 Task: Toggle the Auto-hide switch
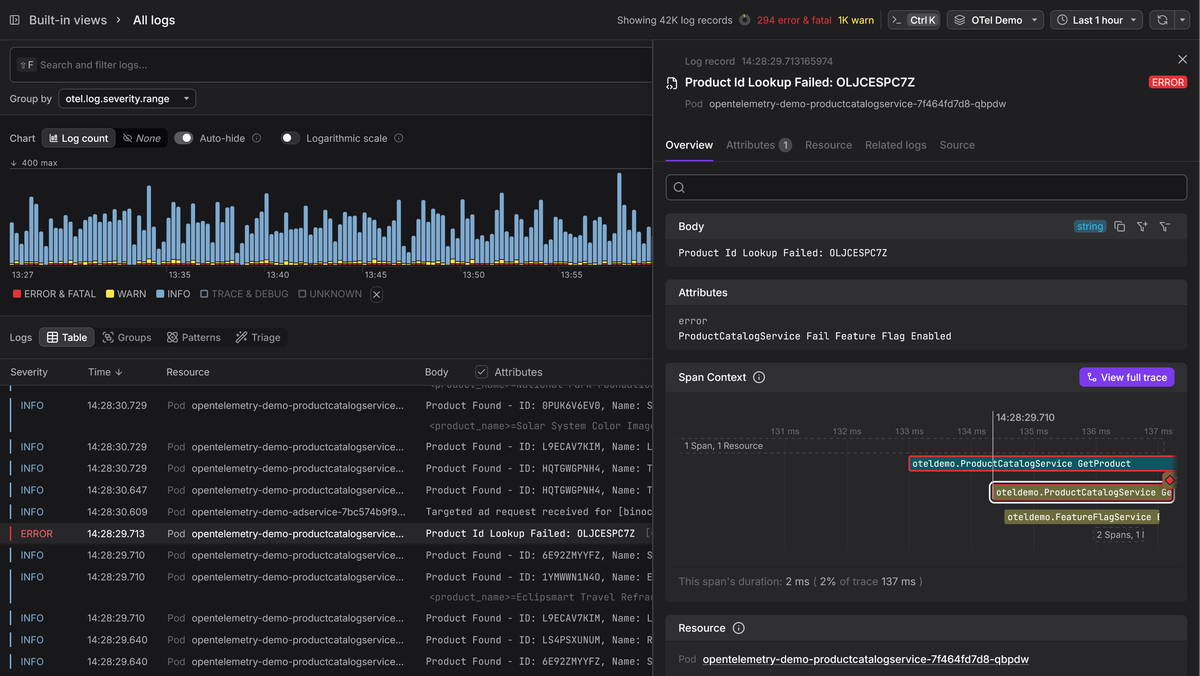[x=184, y=138]
